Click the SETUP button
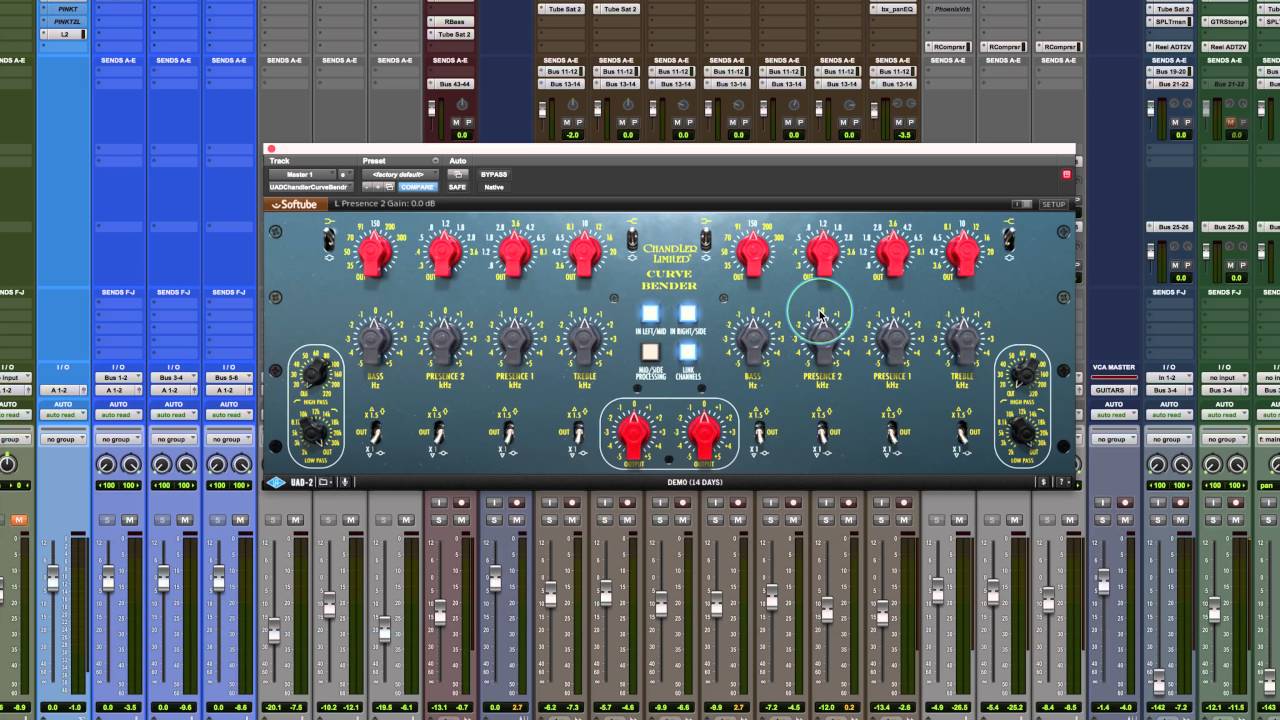Viewport: 1280px width, 720px height. pyautogui.click(x=1054, y=204)
